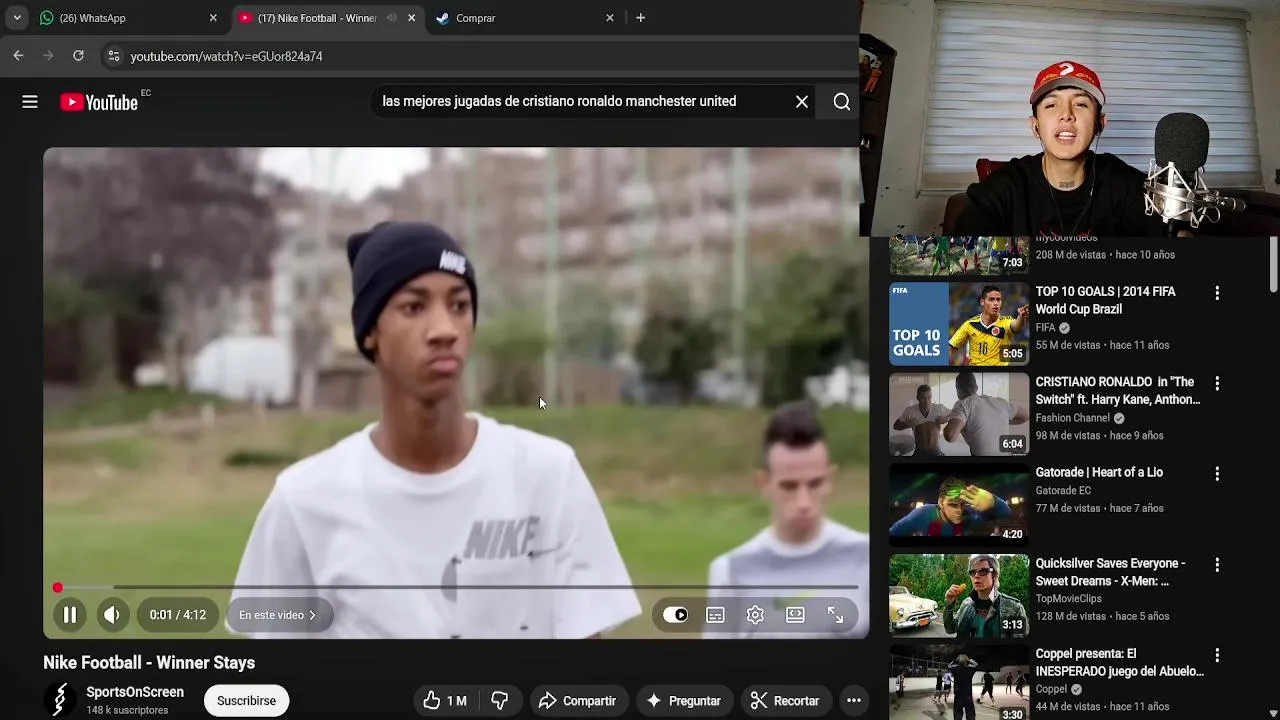Turn on subtitles in the player
This screenshot has width=1280, height=720.
715,615
